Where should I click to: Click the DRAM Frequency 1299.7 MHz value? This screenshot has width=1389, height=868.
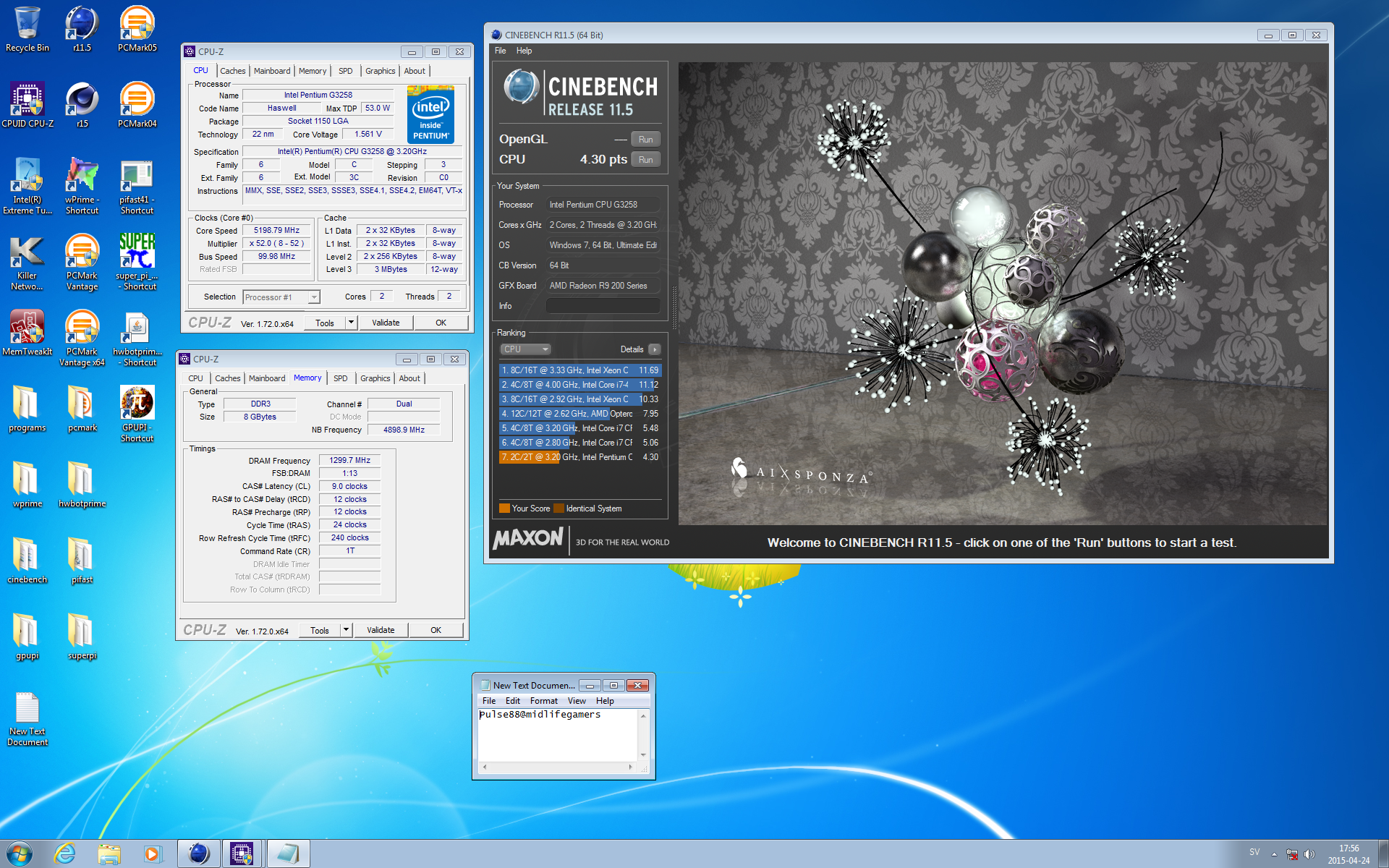350,460
